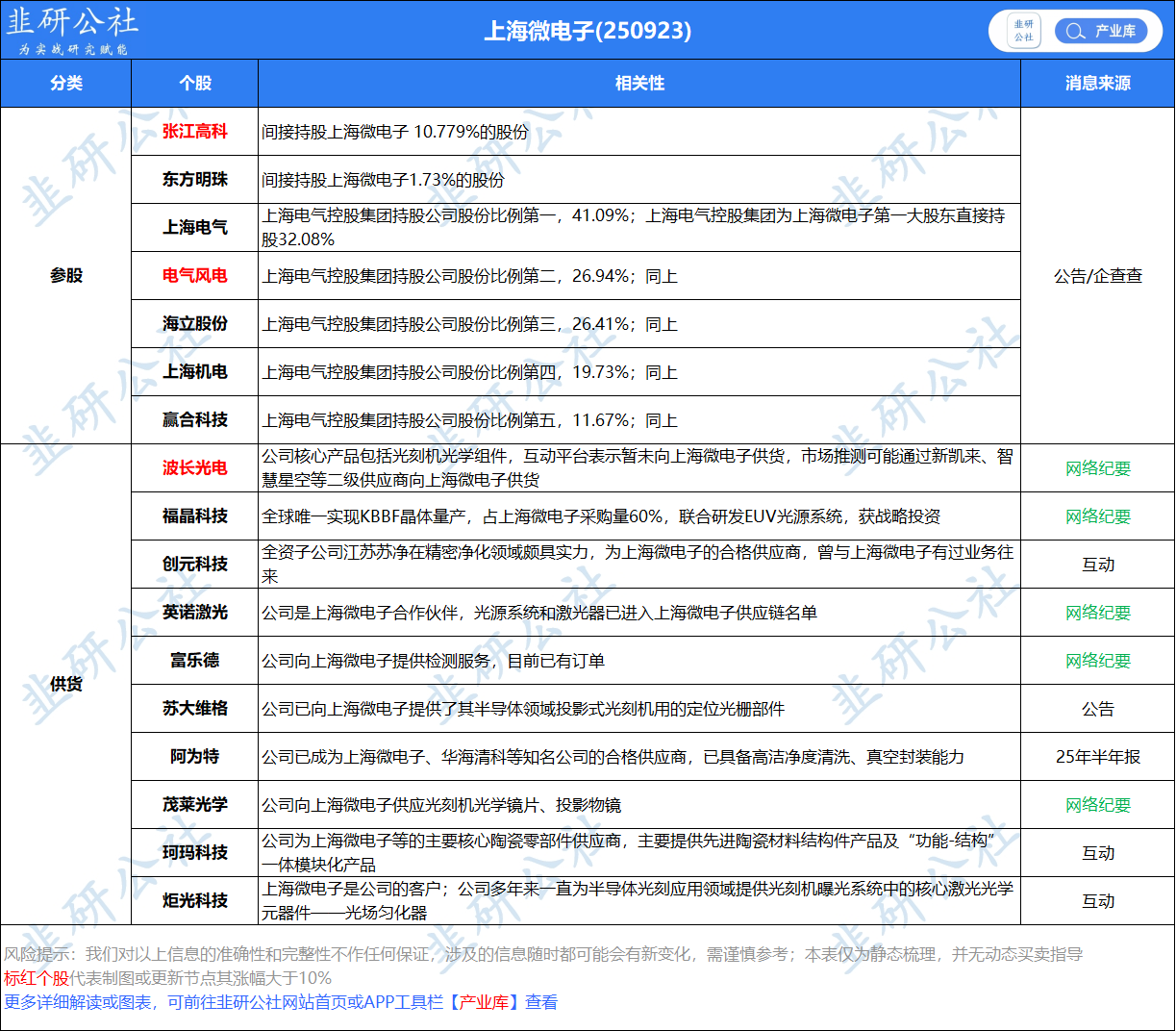Select the 分类 column header
The image size is (1176, 1031).
[66, 84]
